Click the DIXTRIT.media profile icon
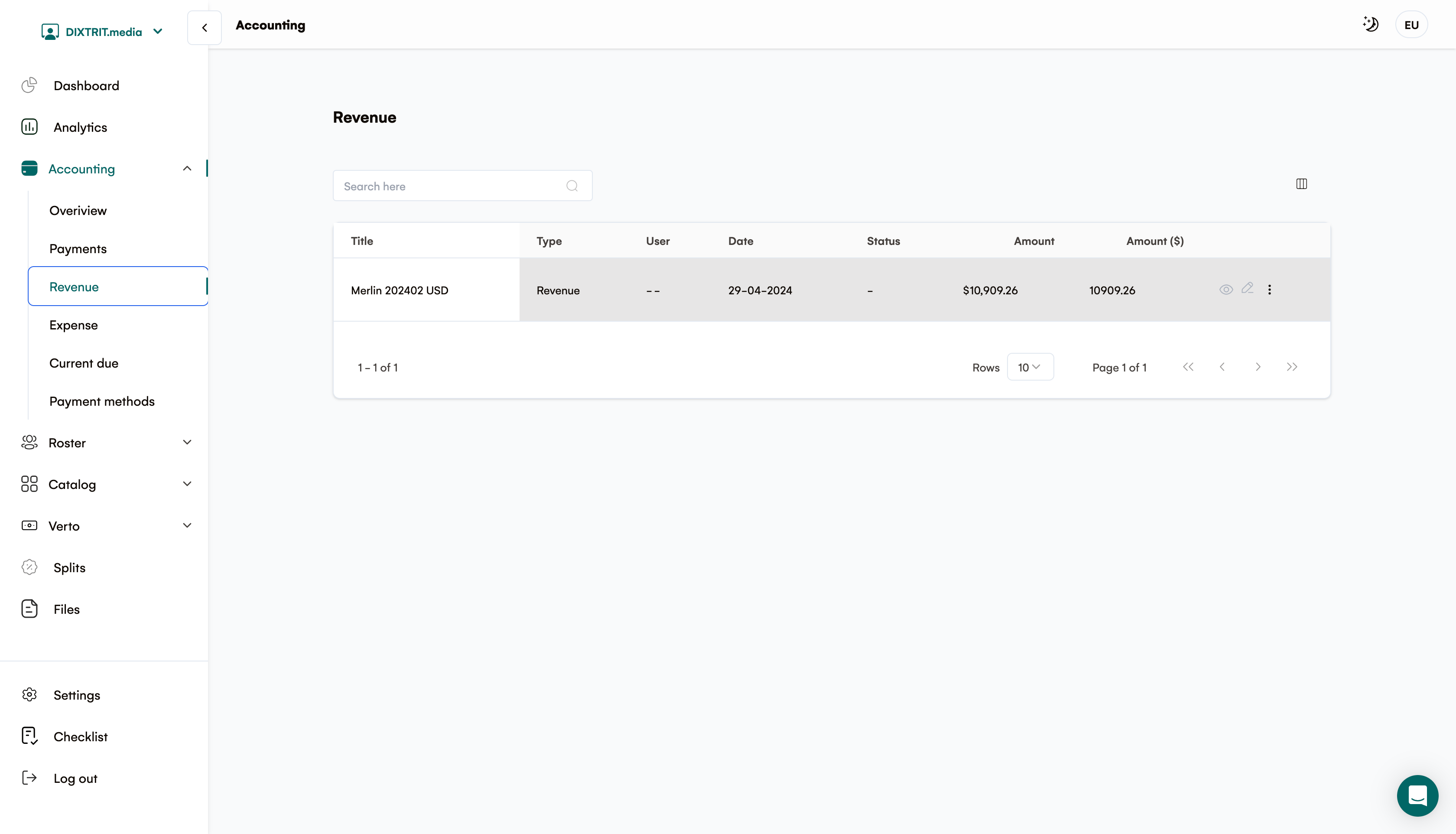1456x834 pixels. coord(50,32)
